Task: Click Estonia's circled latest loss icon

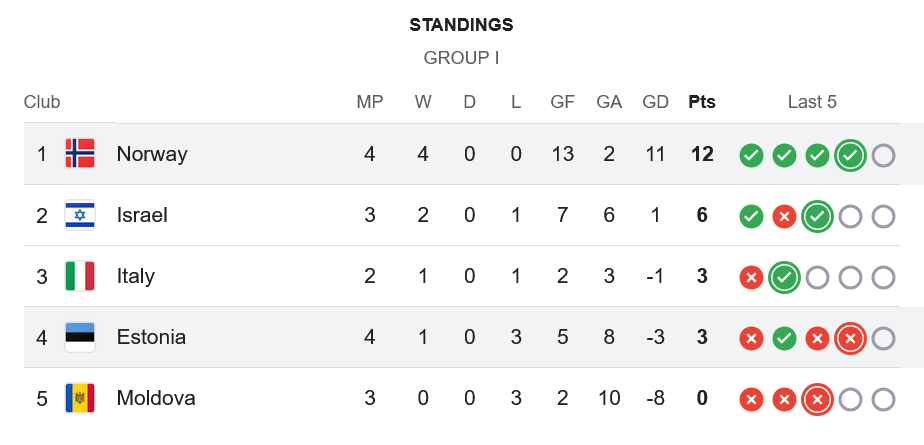Action: pos(850,338)
